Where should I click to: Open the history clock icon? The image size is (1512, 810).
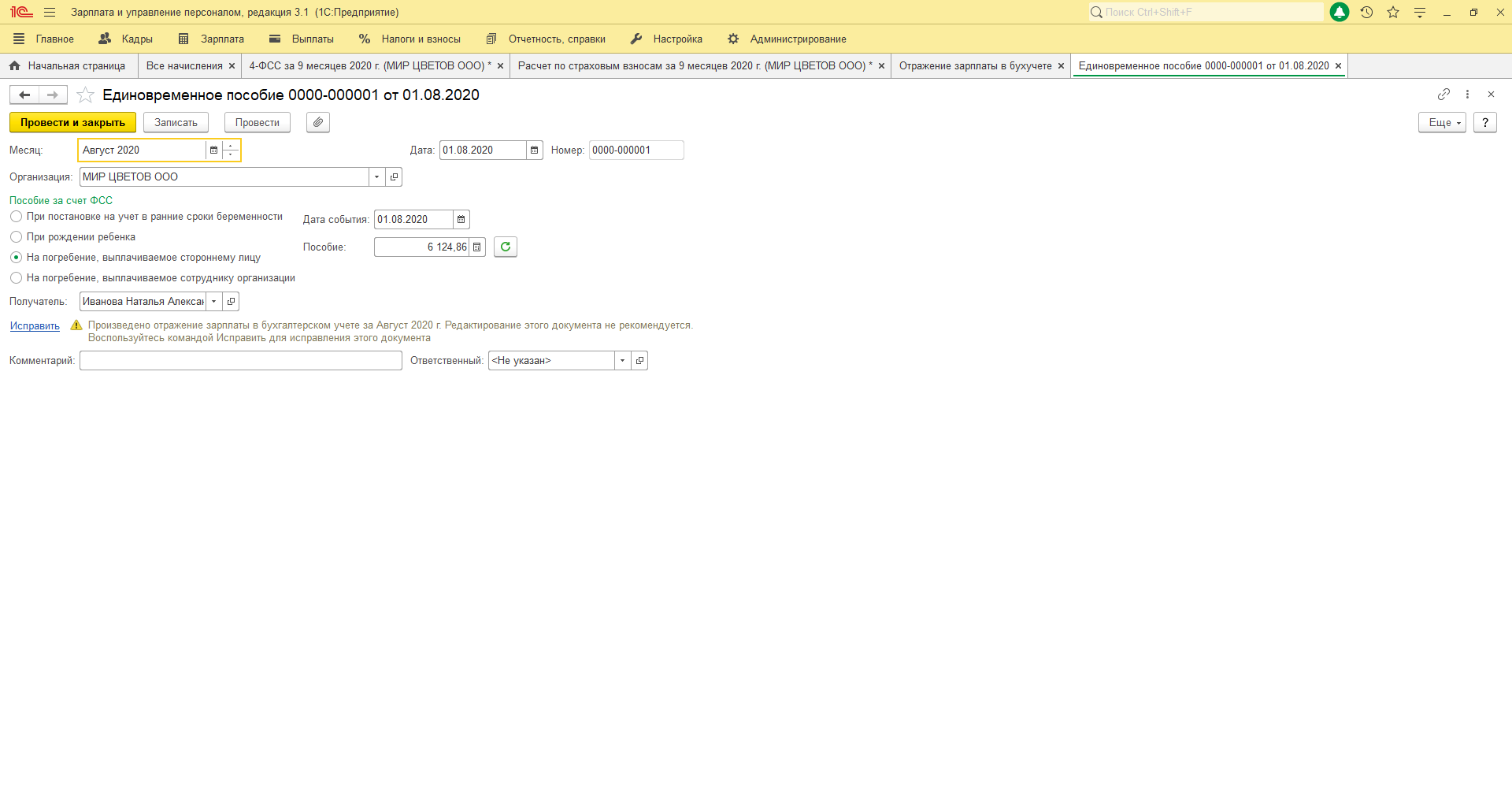pyautogui.click(x=1366, y=13)
